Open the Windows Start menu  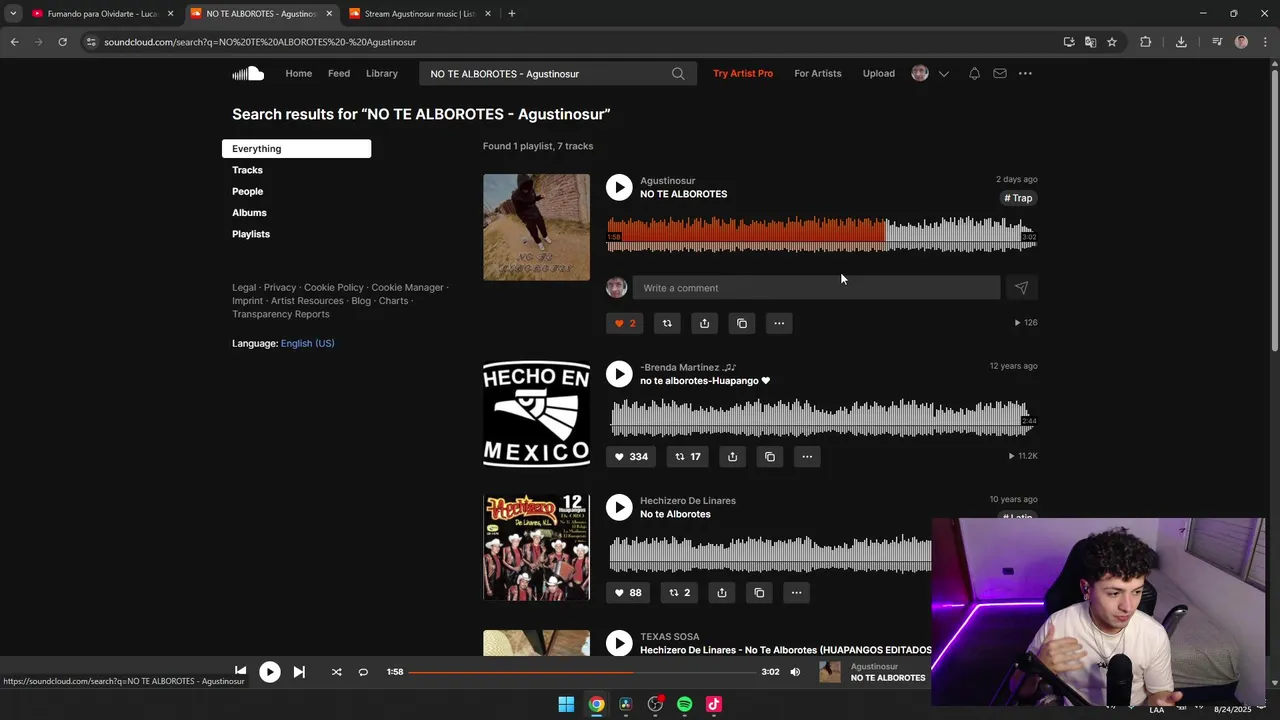coord(566,704)
